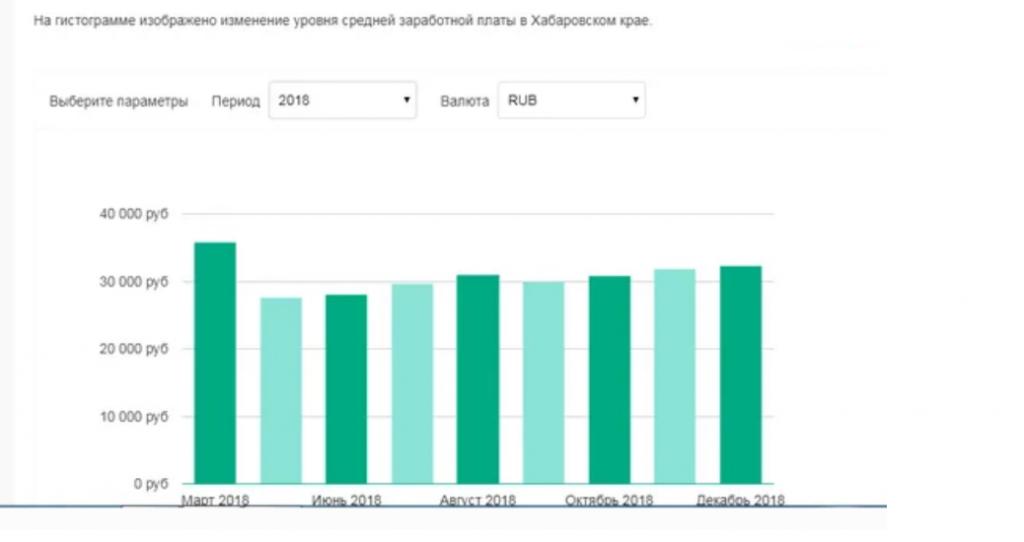
Task: Click the December 2018 bar in chart
Action: point(740,375)
